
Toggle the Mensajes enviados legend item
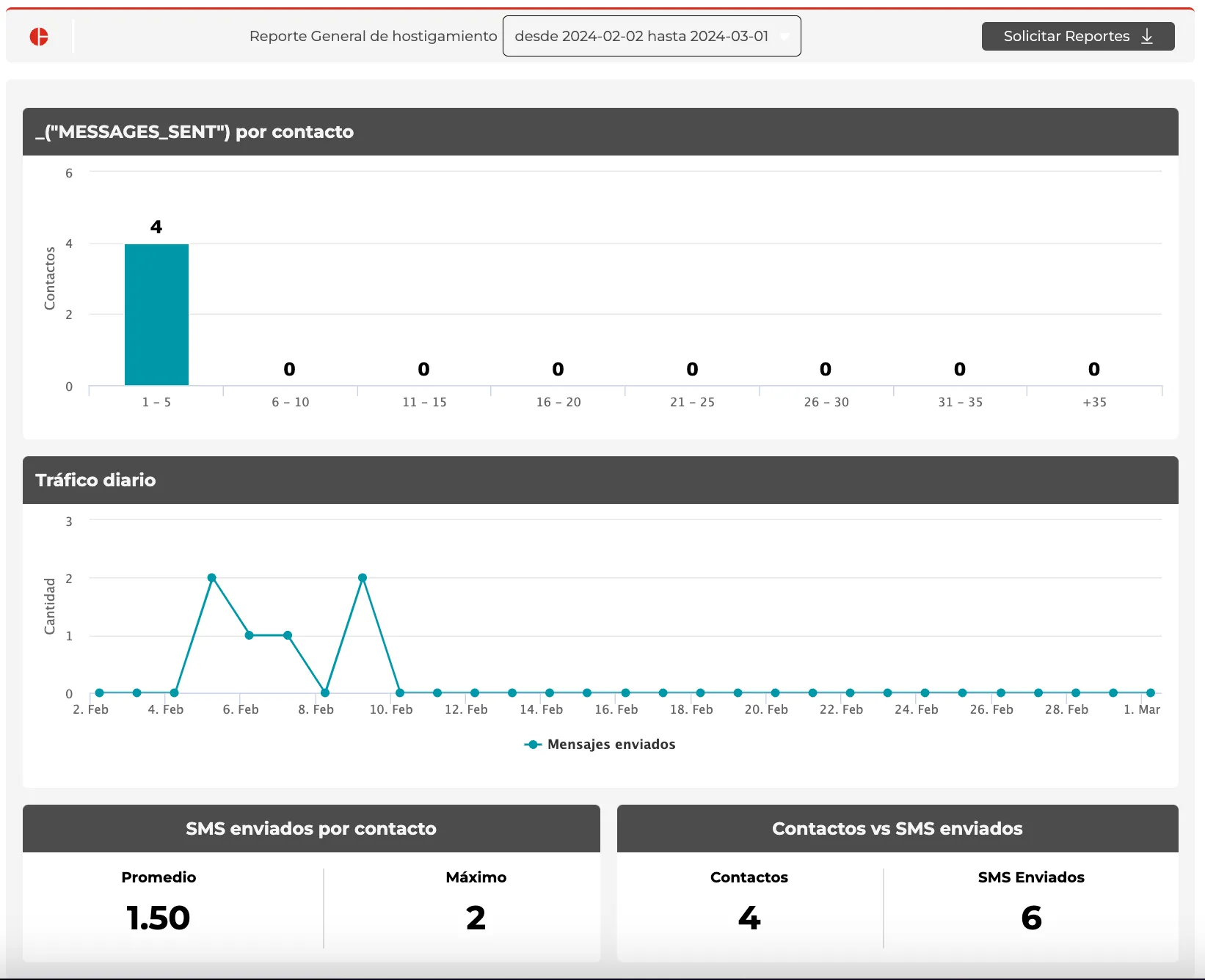click(x=600, y=745)
